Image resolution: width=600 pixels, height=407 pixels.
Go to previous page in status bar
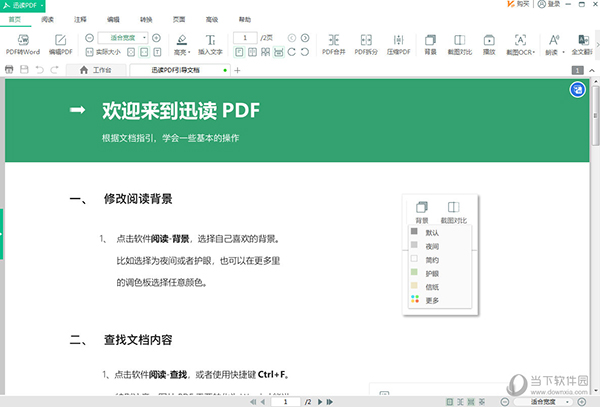click(263, 402)
